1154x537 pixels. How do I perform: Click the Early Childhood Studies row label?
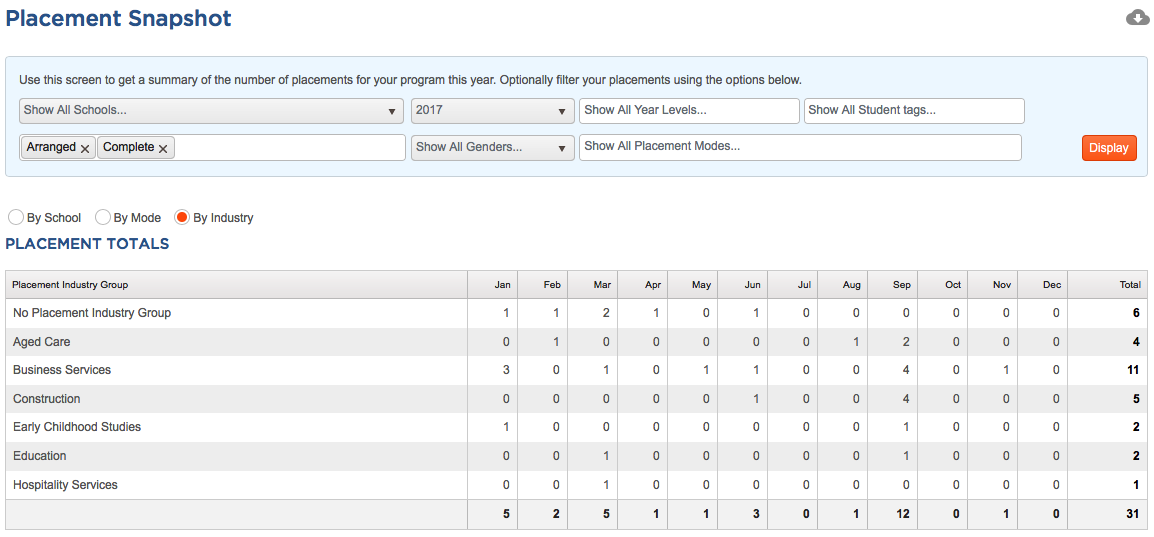click(77, 427)
